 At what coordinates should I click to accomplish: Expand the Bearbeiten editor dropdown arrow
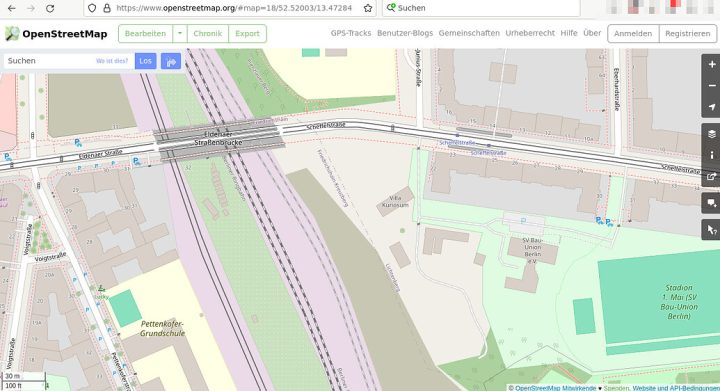click(180, 34)
